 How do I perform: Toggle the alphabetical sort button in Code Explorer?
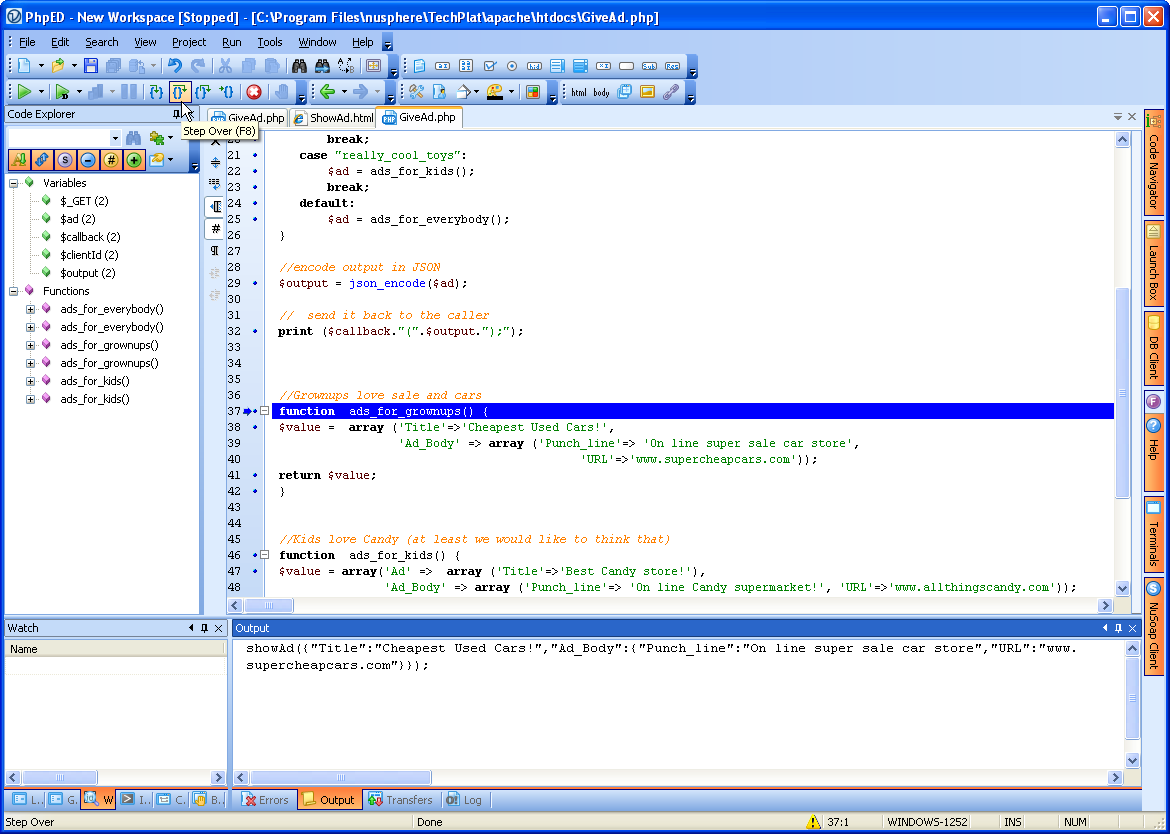tap(19, 160)
